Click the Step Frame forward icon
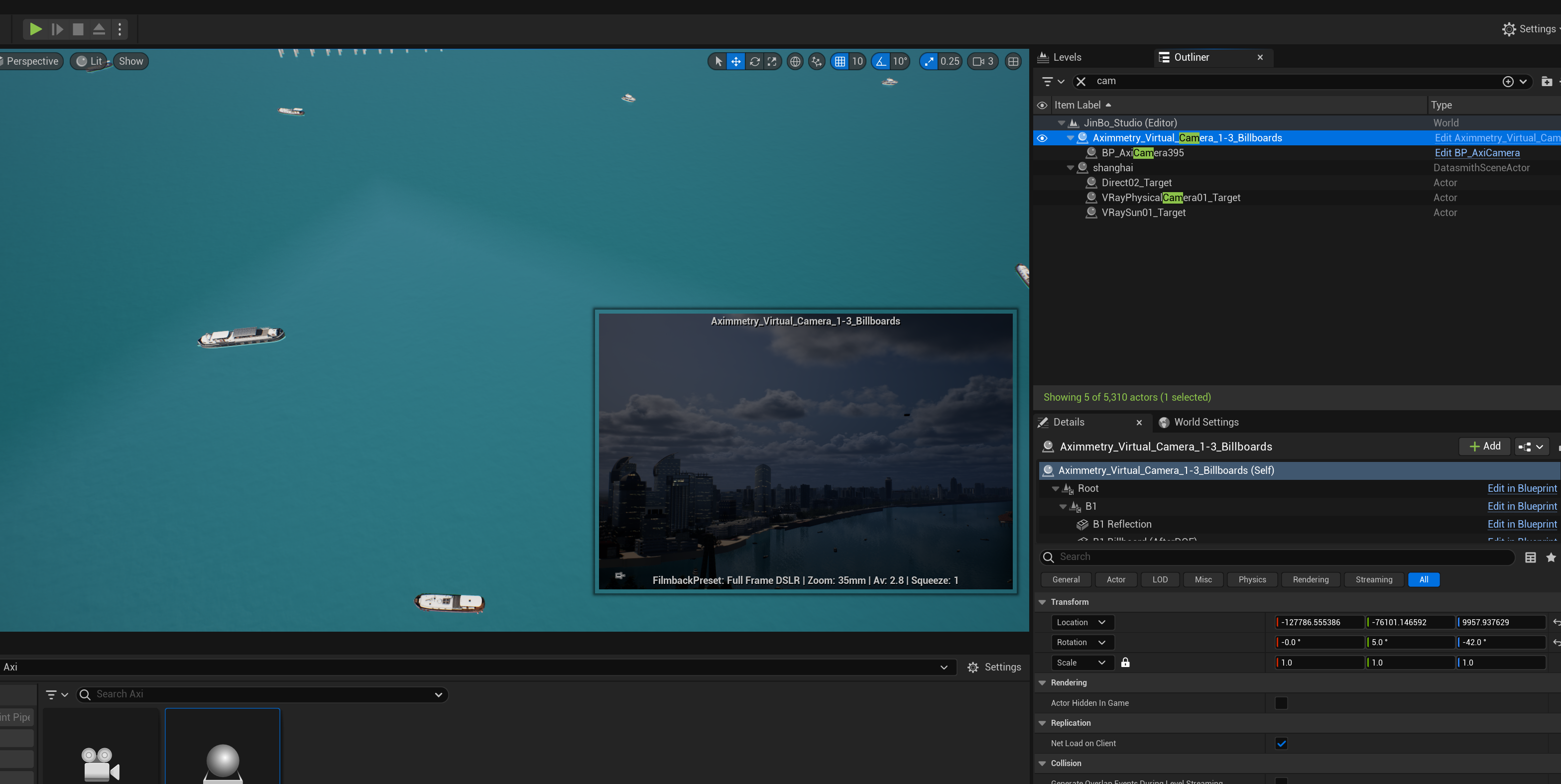1561x784 pixels. 57,29
